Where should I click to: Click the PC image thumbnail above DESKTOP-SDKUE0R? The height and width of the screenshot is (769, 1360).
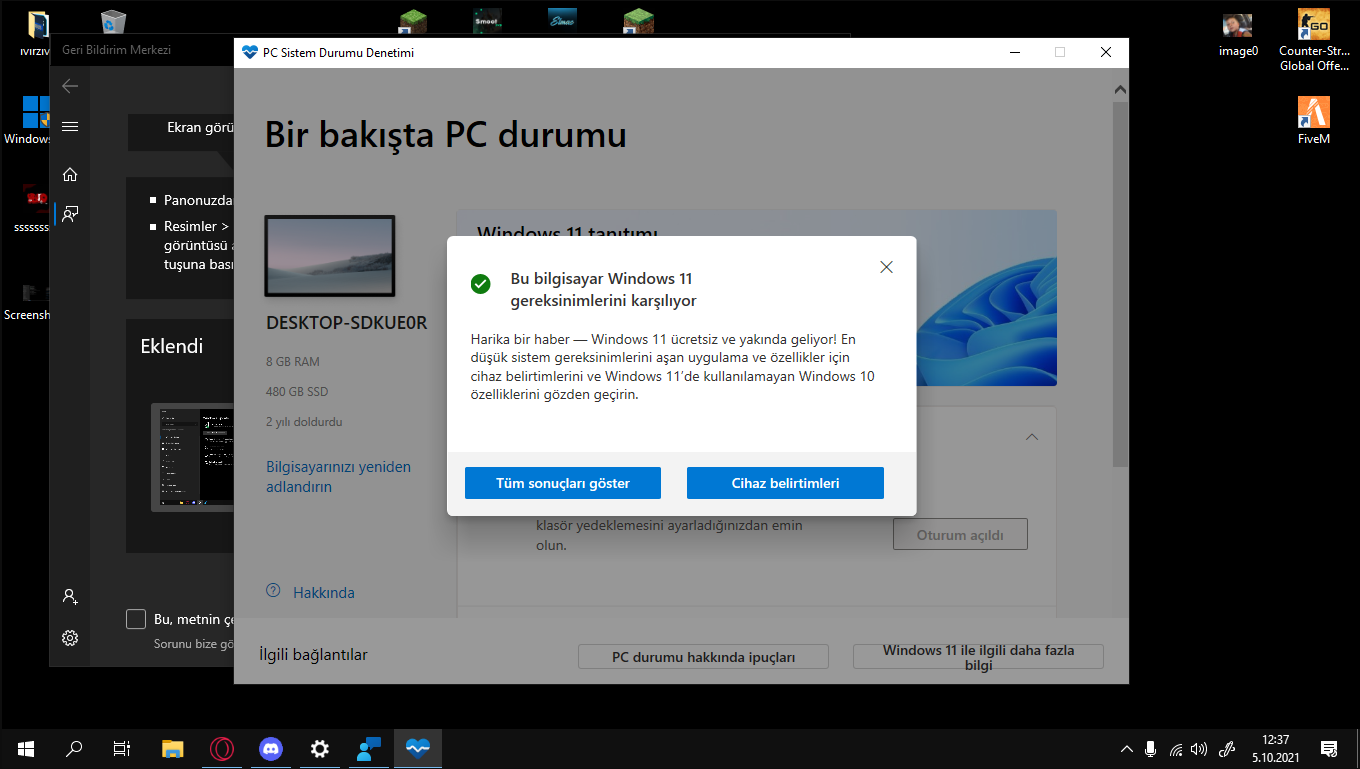click(330, 256)
